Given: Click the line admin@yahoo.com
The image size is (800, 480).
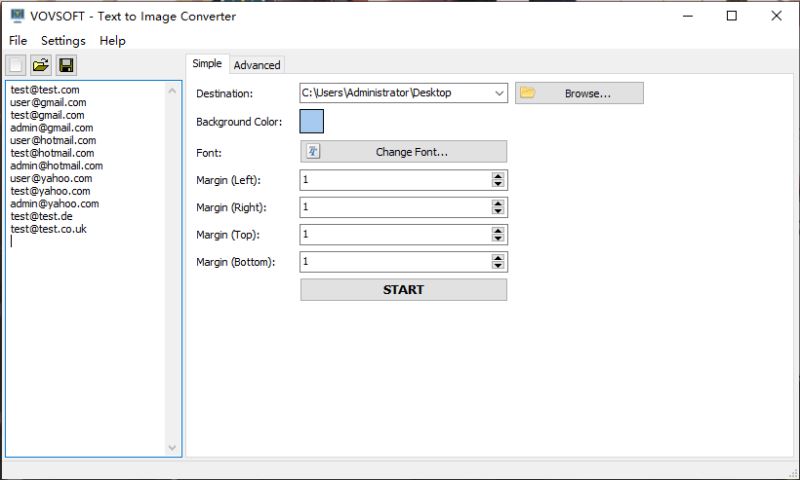Looking at the screenshot, I should pyautogui.click(x=55, y=204).
